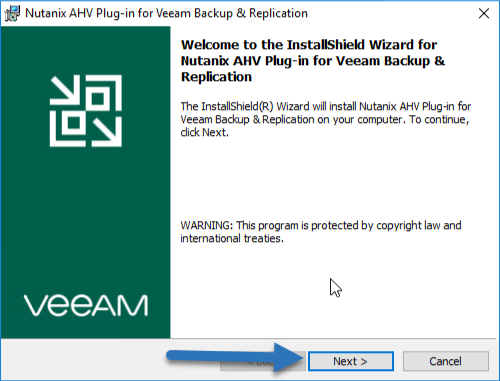Click the disabled Back button behind the arrow

pos(263,361)
